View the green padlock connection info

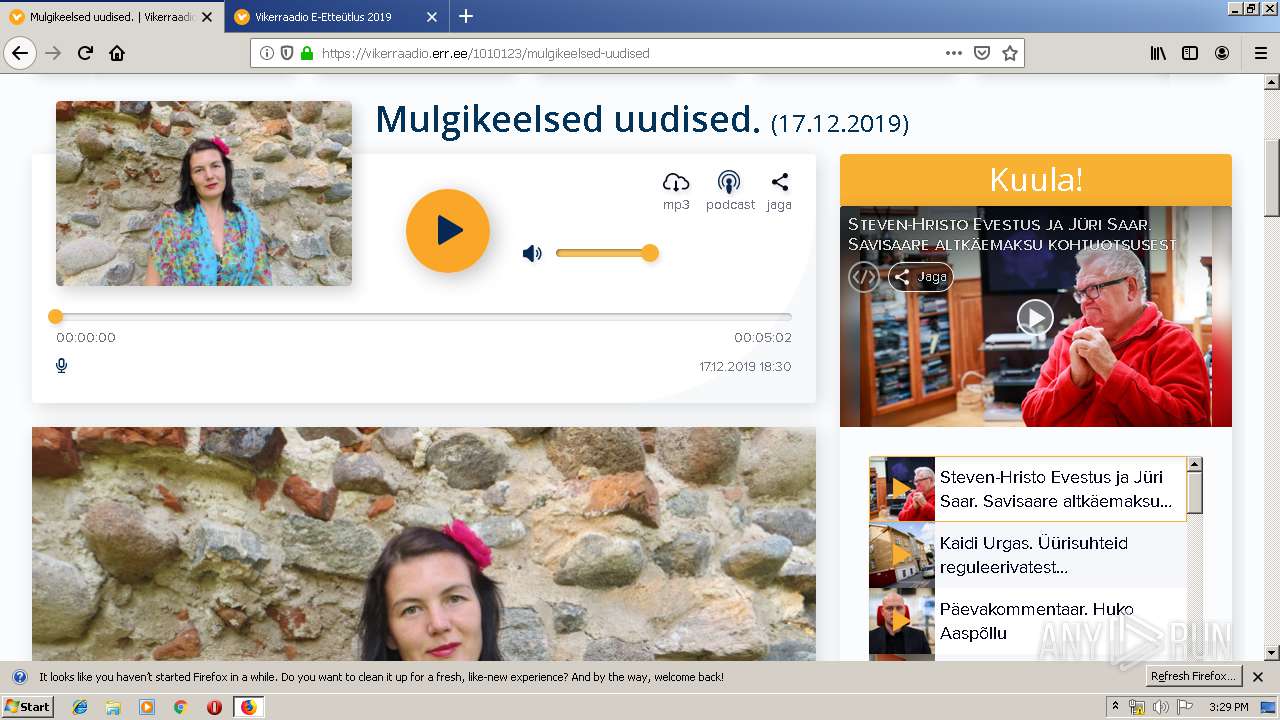(x=306, y=53)
